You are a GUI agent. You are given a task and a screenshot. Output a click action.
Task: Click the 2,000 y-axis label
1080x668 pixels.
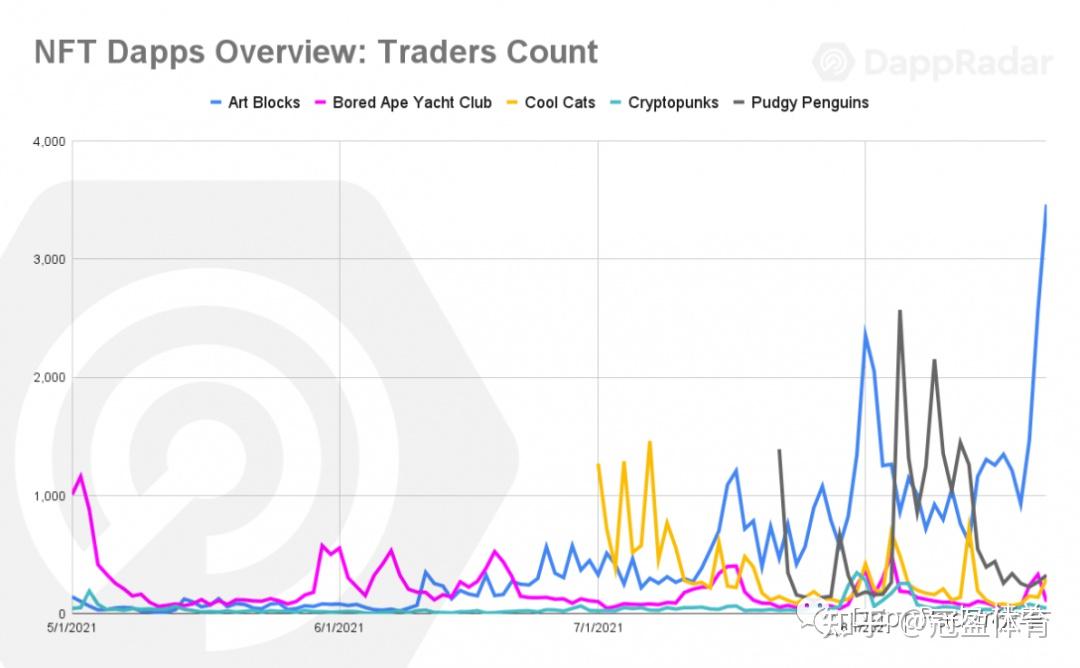coord(47,378)
